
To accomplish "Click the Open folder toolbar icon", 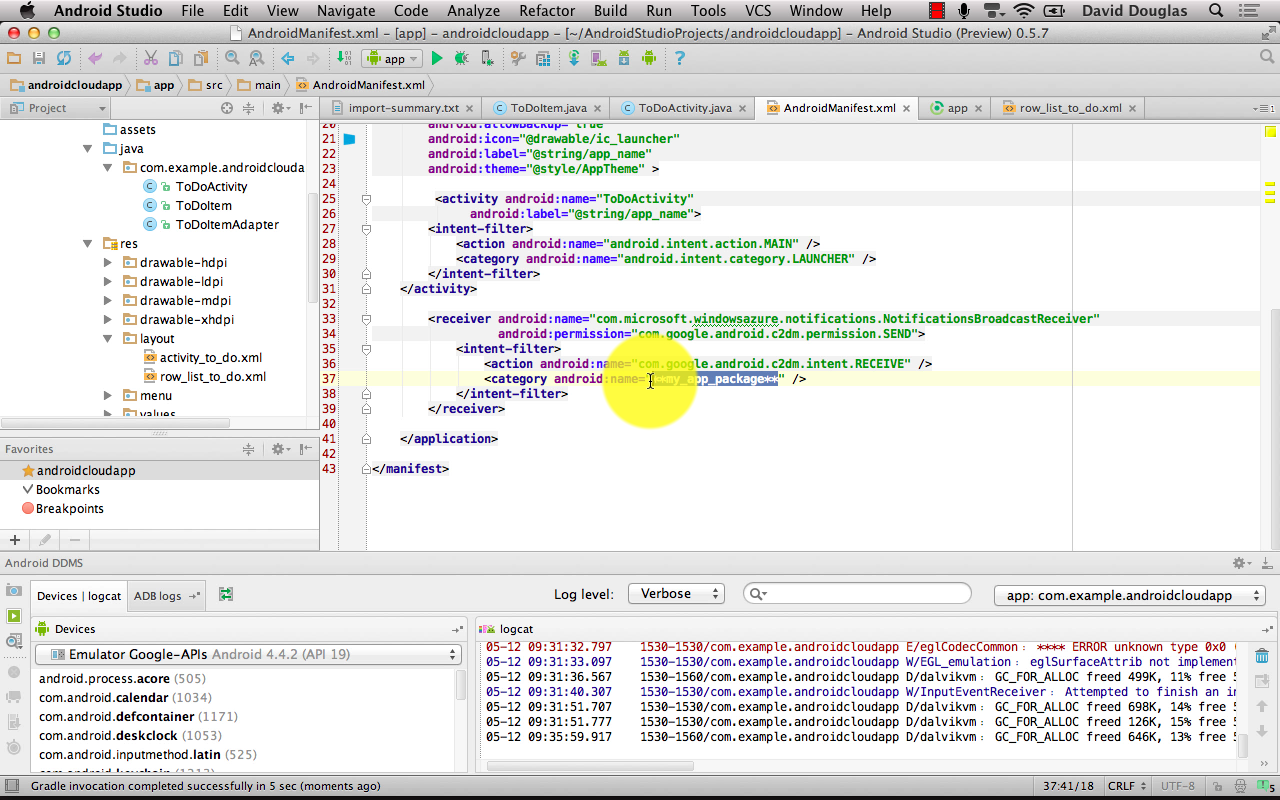I will click(x=14, y=59).
